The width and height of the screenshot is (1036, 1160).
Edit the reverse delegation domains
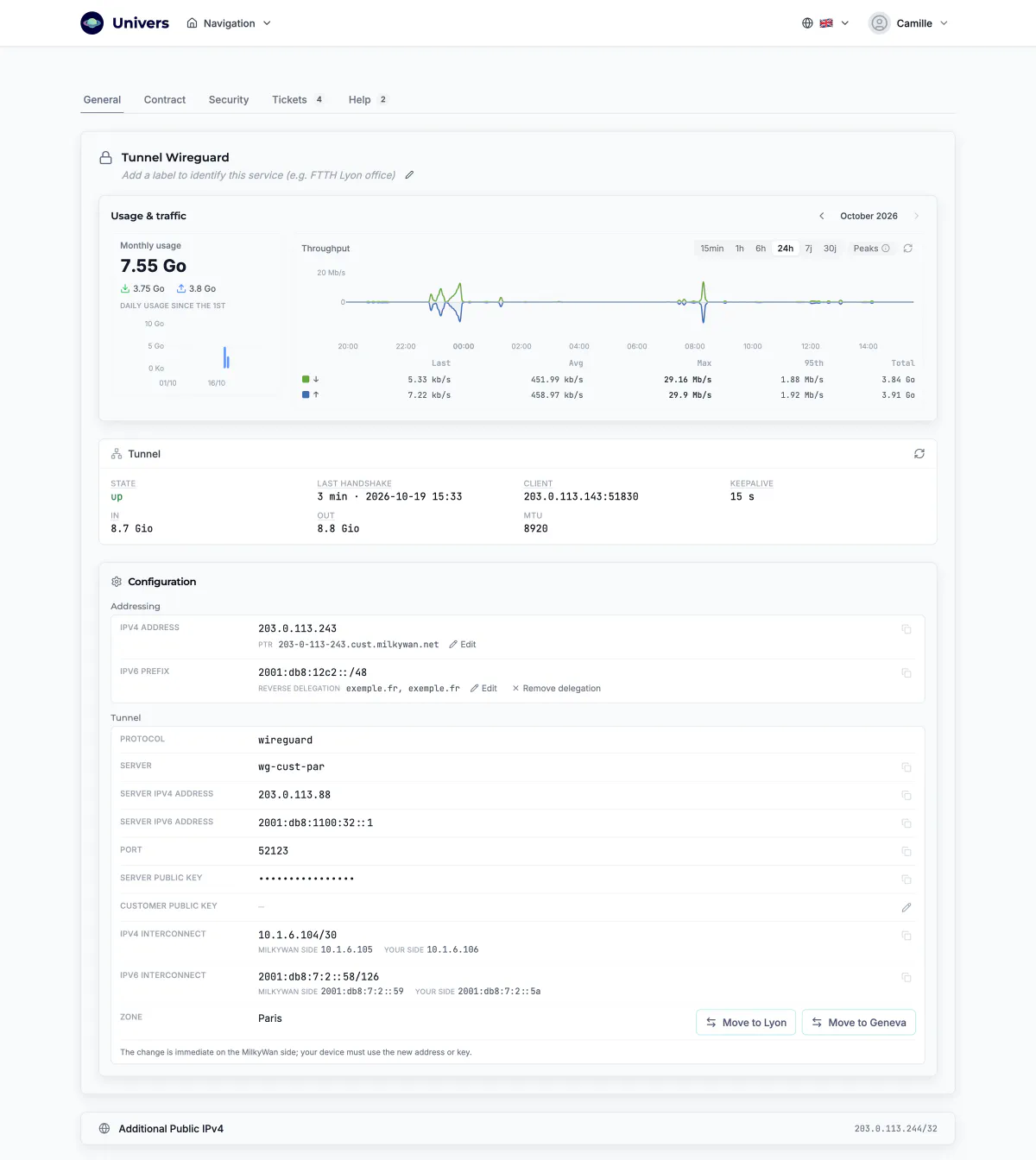click(x=483, y=689)
